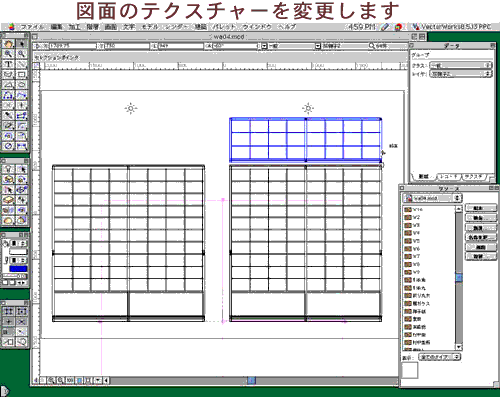Select the Pan hand tool

click(8, 44)
